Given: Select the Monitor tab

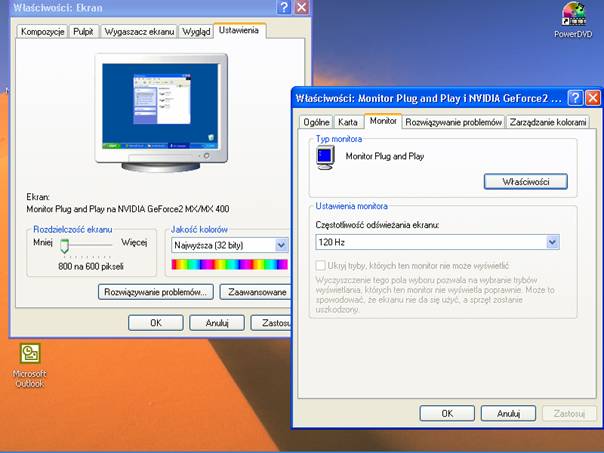Looking at the screenshot, I should [383, 121].
